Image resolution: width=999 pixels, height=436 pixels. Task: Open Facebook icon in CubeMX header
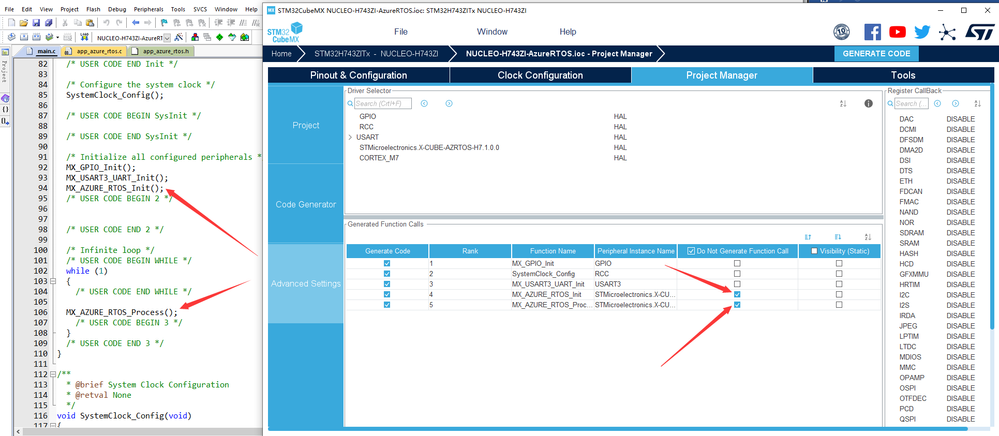(x=873, y=32)
